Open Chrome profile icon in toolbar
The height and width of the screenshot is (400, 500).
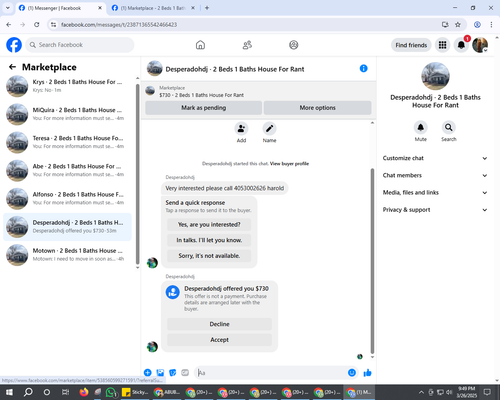477,24
